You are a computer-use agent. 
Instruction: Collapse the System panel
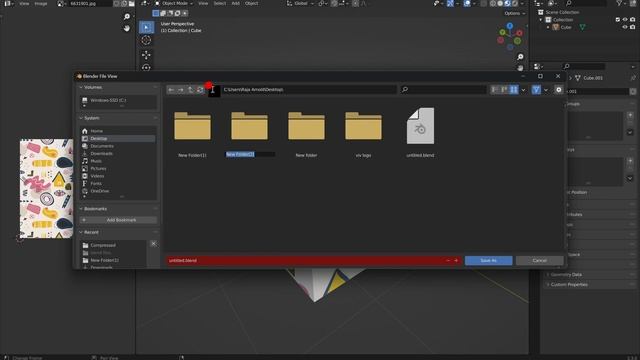81,118
